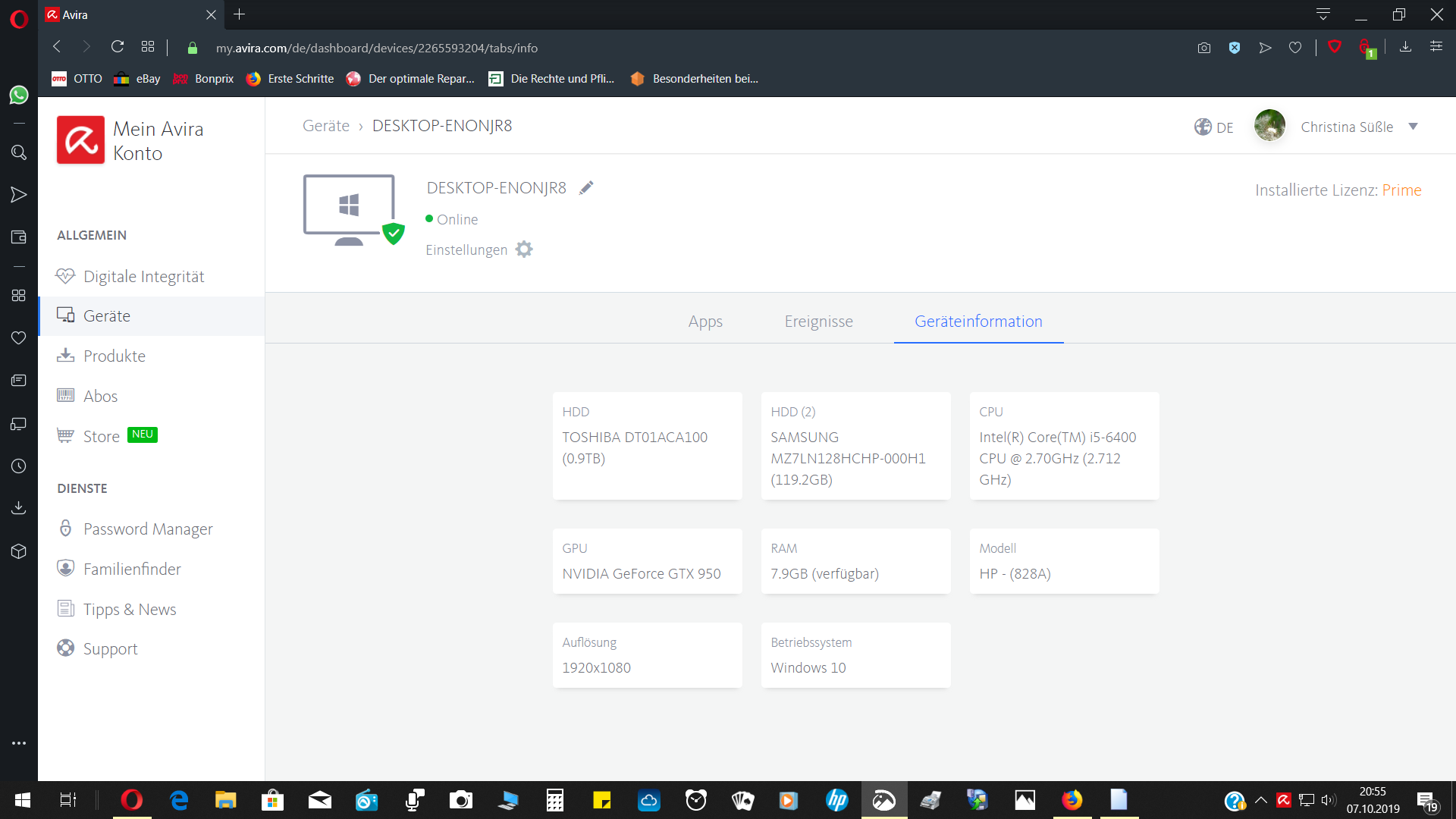The image size is (1456, 819).
Task: Open the Erste Schritte bookmark
Action: pos(290,79)
